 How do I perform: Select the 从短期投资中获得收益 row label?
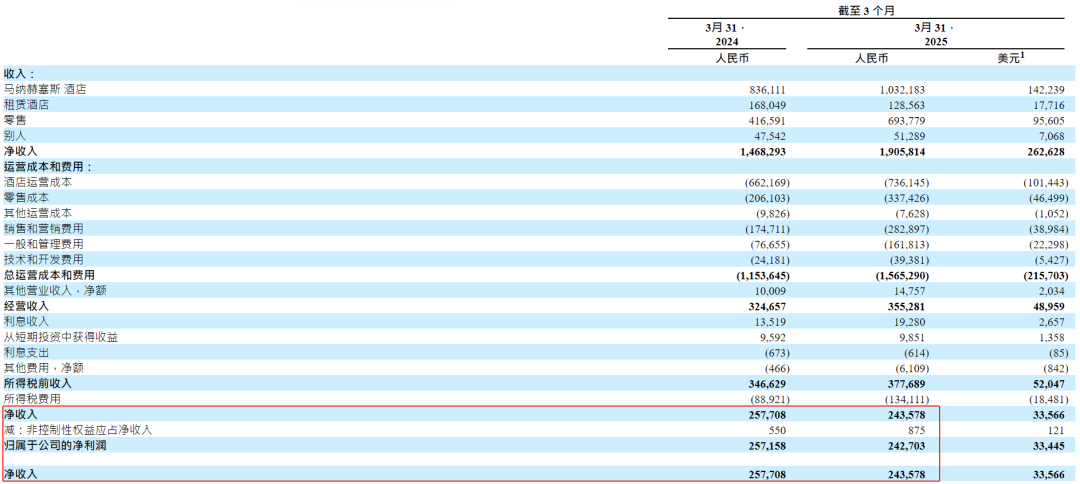(61, 337)
